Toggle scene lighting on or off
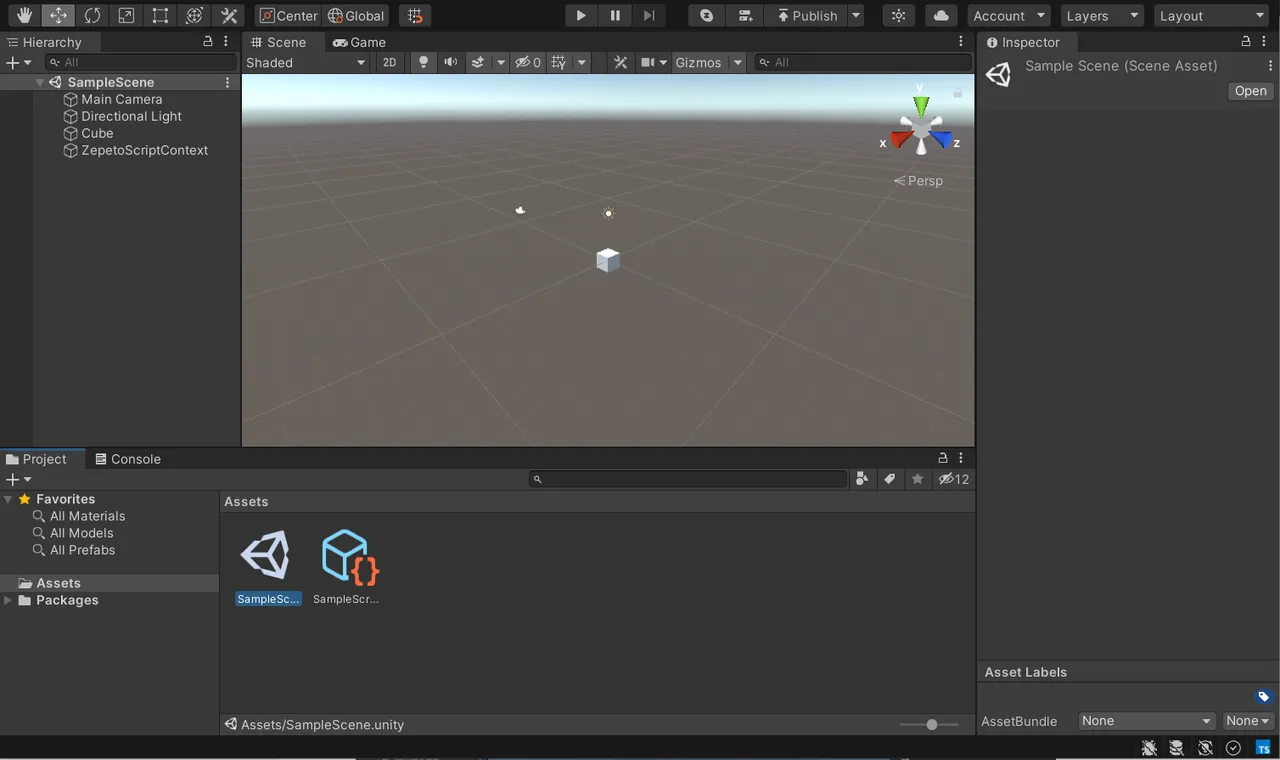 pos(423,62)
